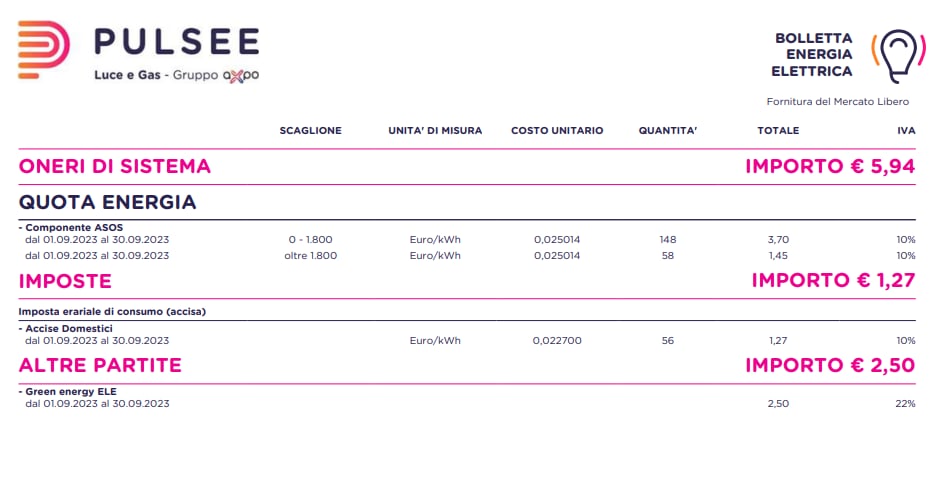Select the TOTALE column header
Image resolution: width=947 pixels, height=492 pixels.
tap(778, 131)
